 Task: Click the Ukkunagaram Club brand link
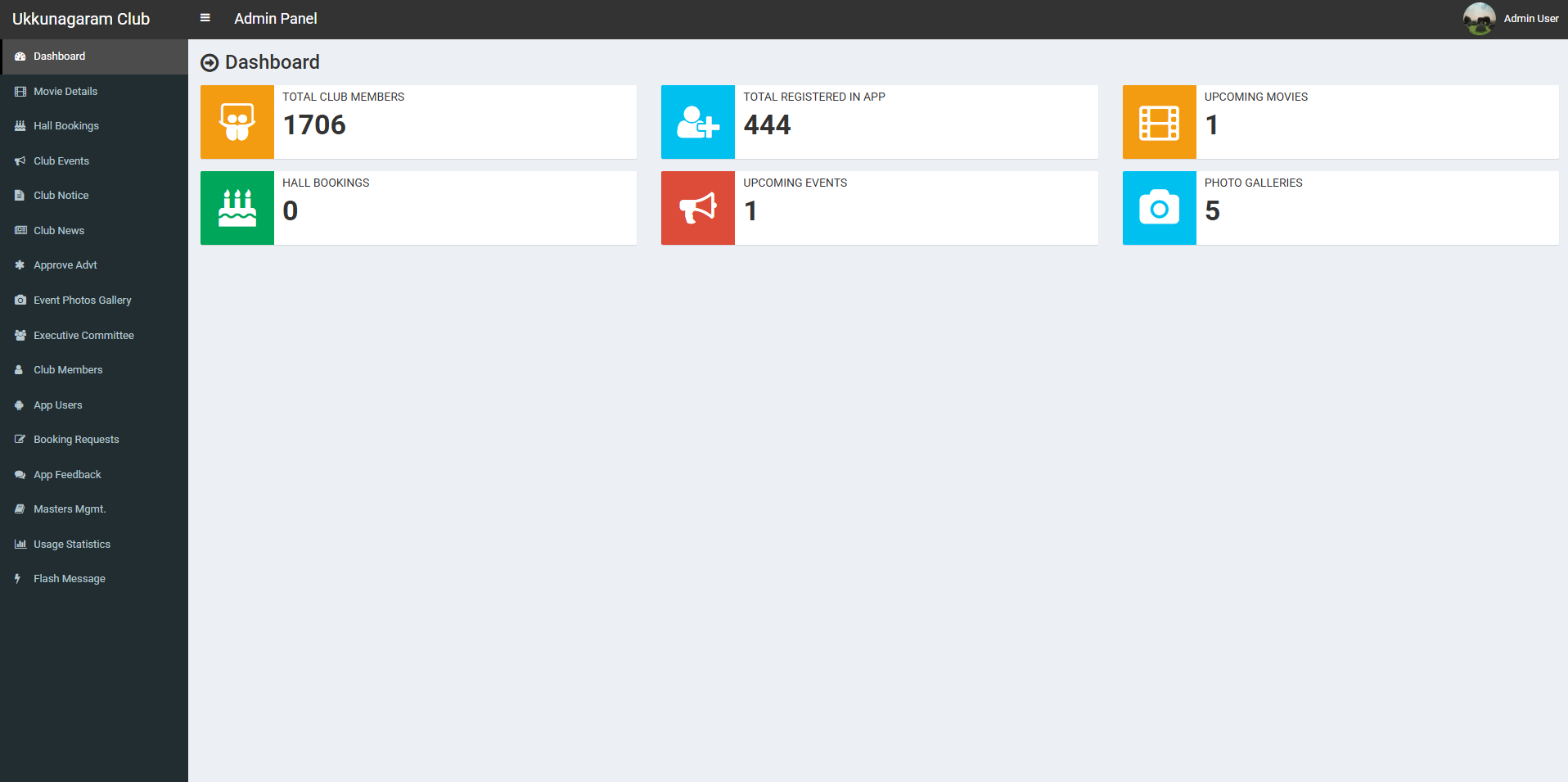click(81, 19)
